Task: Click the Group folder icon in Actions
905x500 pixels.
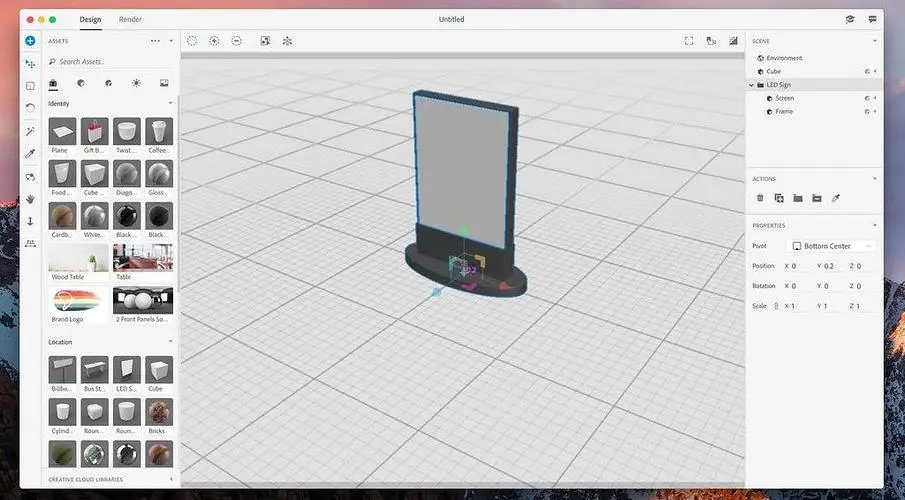Action: click(x=798, y=198)
